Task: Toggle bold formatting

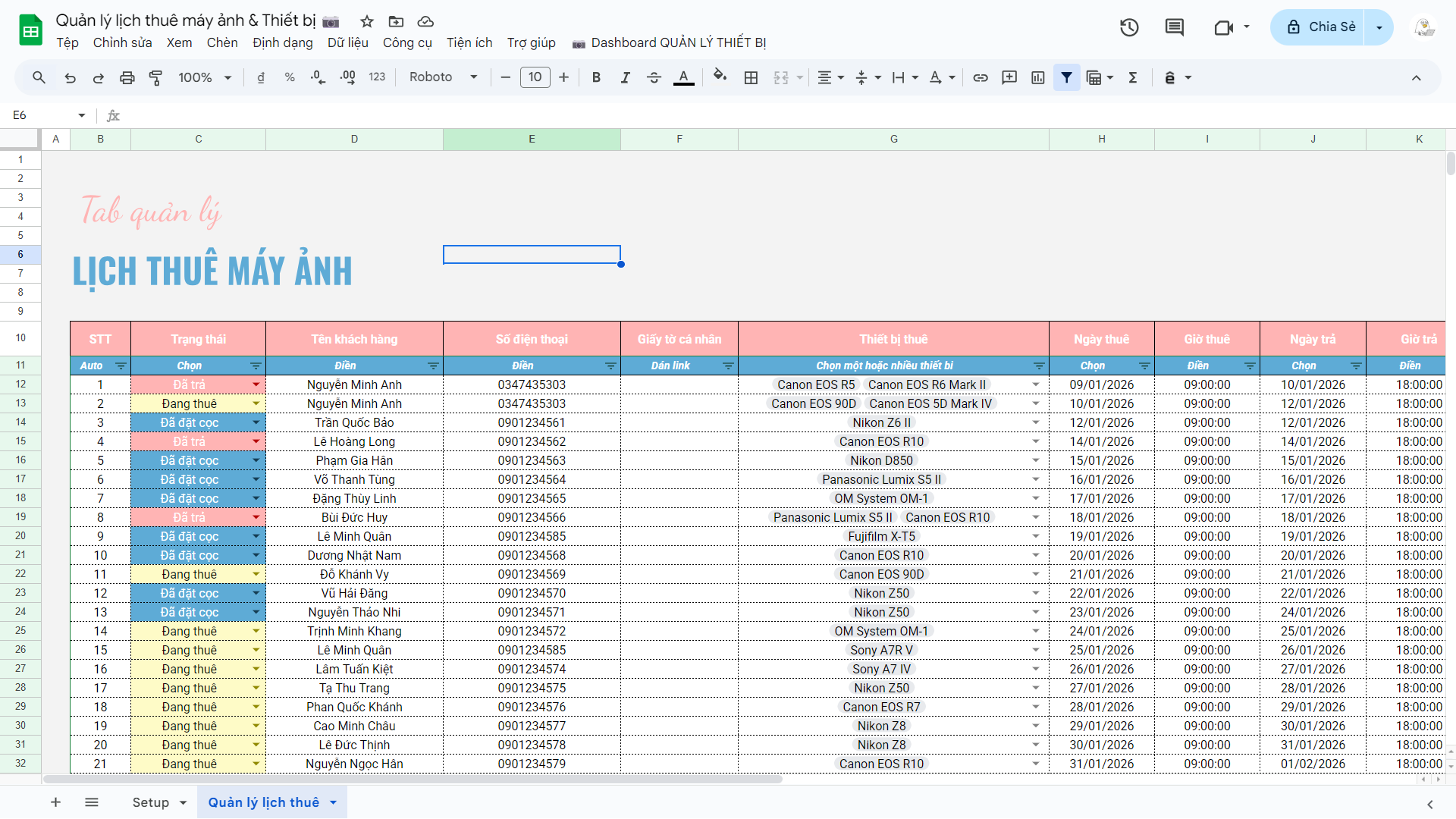Action: tap(596, 77)
